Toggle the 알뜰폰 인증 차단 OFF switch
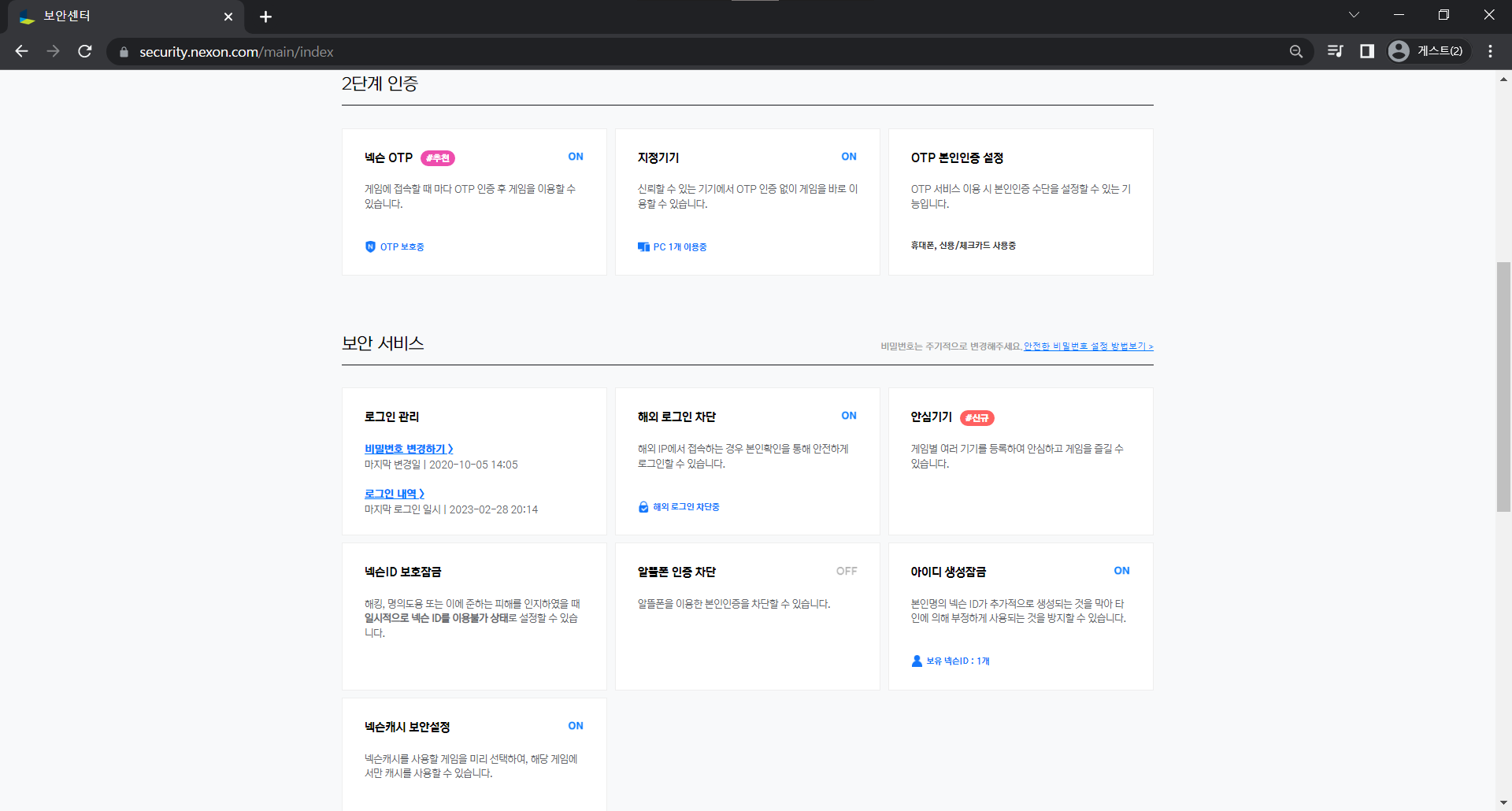This screenshot has height=811, width=1512. coord(847,571)
